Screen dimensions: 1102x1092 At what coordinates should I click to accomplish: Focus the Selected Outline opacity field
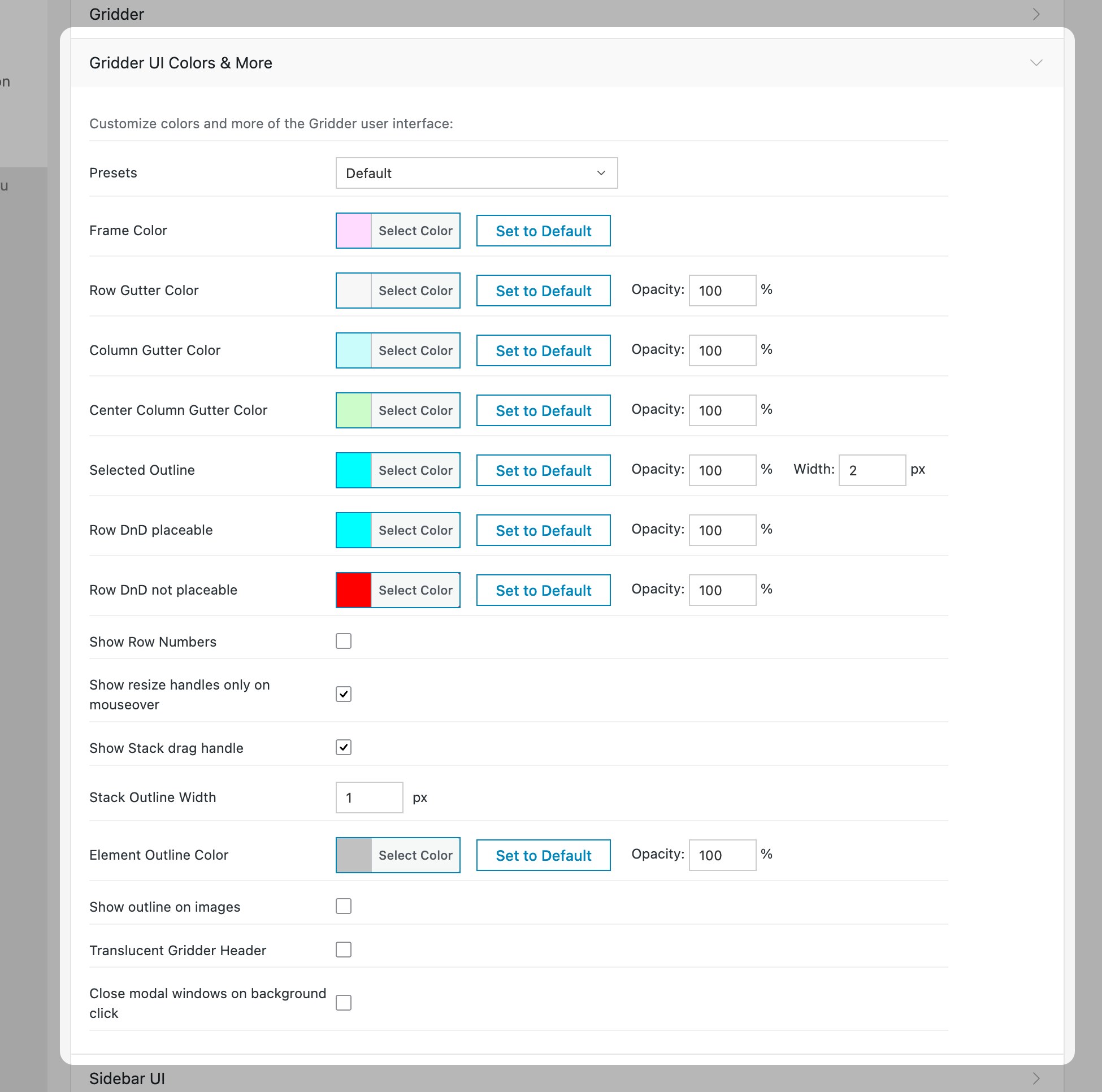tap(723, 470)
